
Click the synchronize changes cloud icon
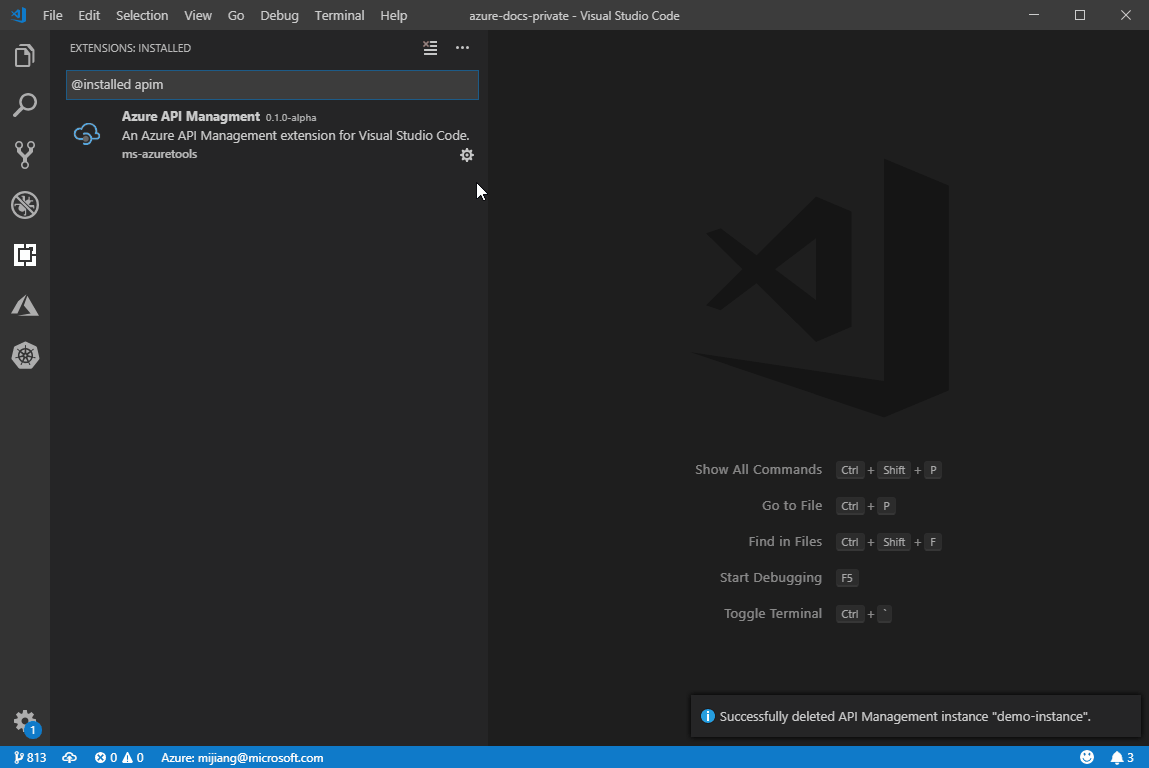[70, 758]
